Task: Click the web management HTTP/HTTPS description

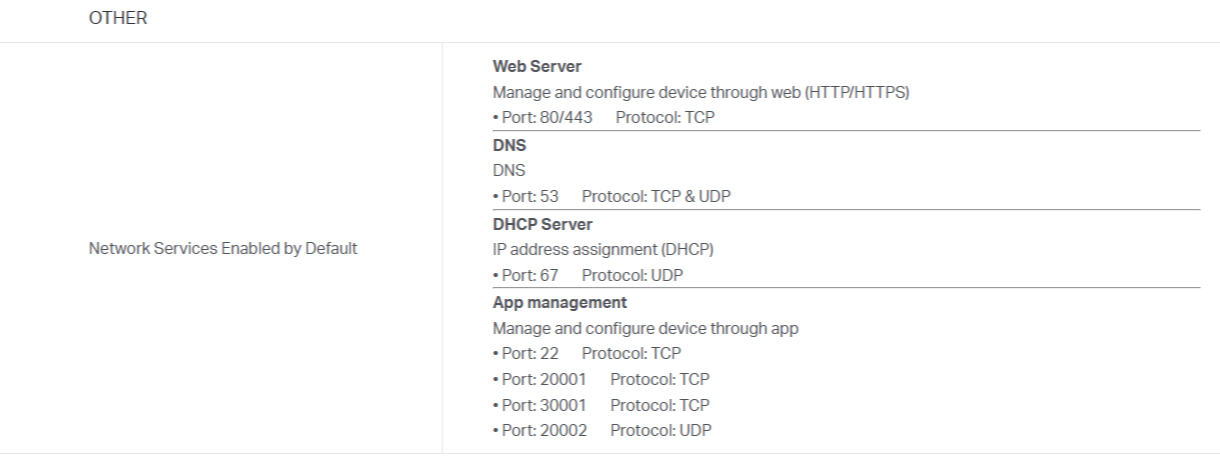Action: click(700, 93)
